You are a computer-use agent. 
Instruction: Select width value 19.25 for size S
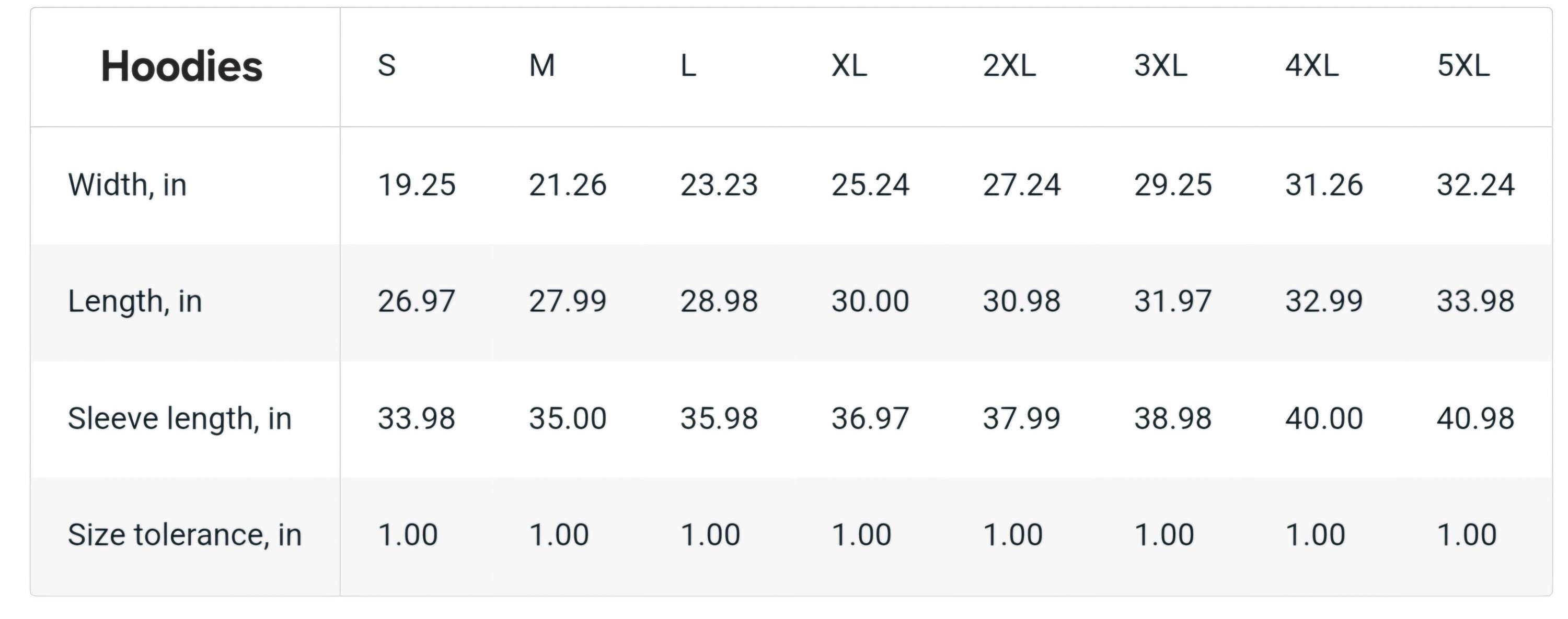[417, 185]
